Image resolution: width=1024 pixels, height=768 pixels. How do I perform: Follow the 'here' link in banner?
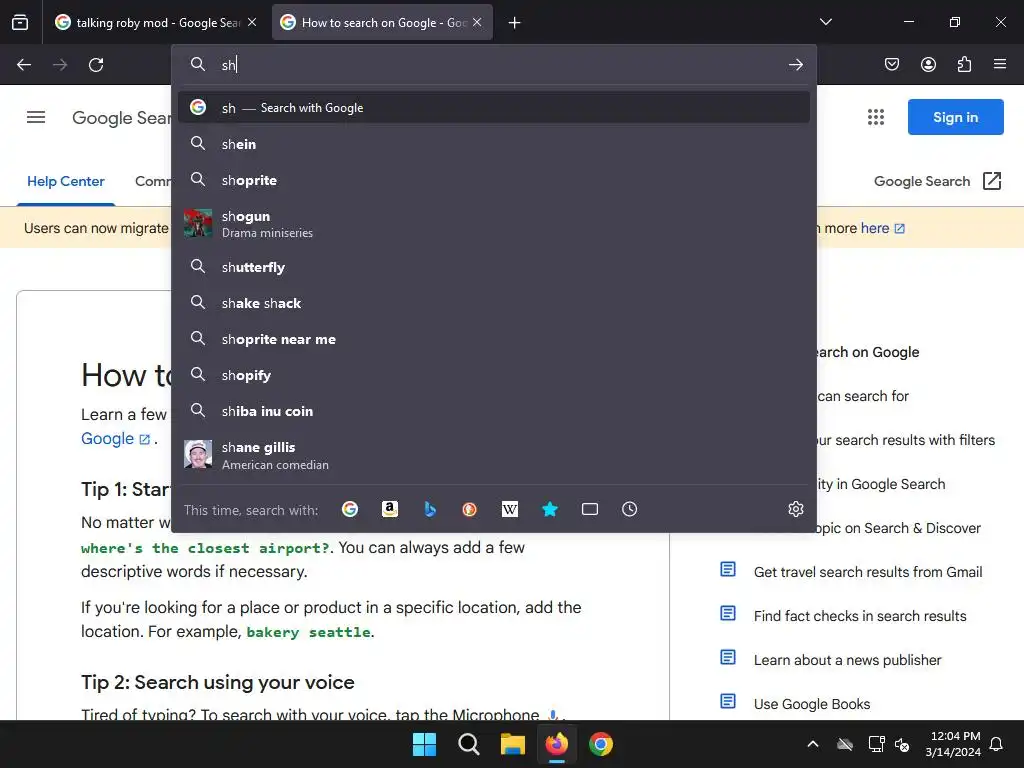pyautogui.click(x=882, y=228)
